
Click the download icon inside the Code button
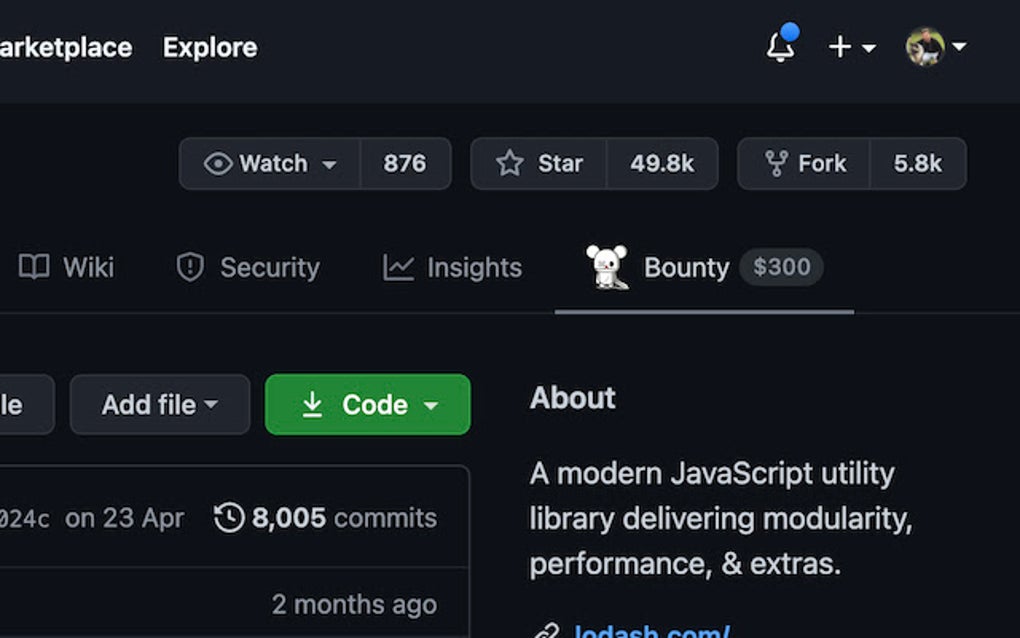coord(313,404)
